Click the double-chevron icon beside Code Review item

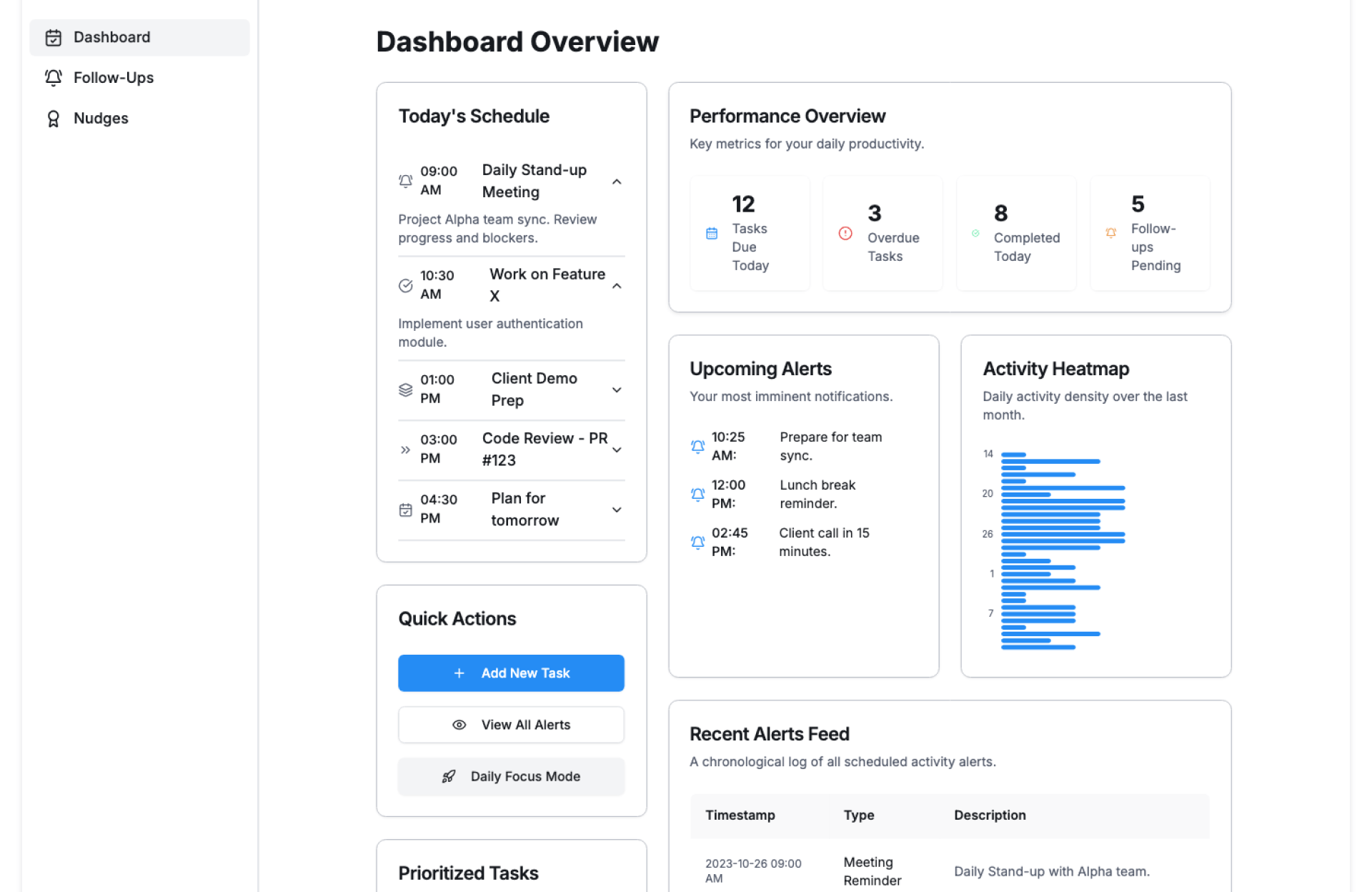click(x=405, y=450)
